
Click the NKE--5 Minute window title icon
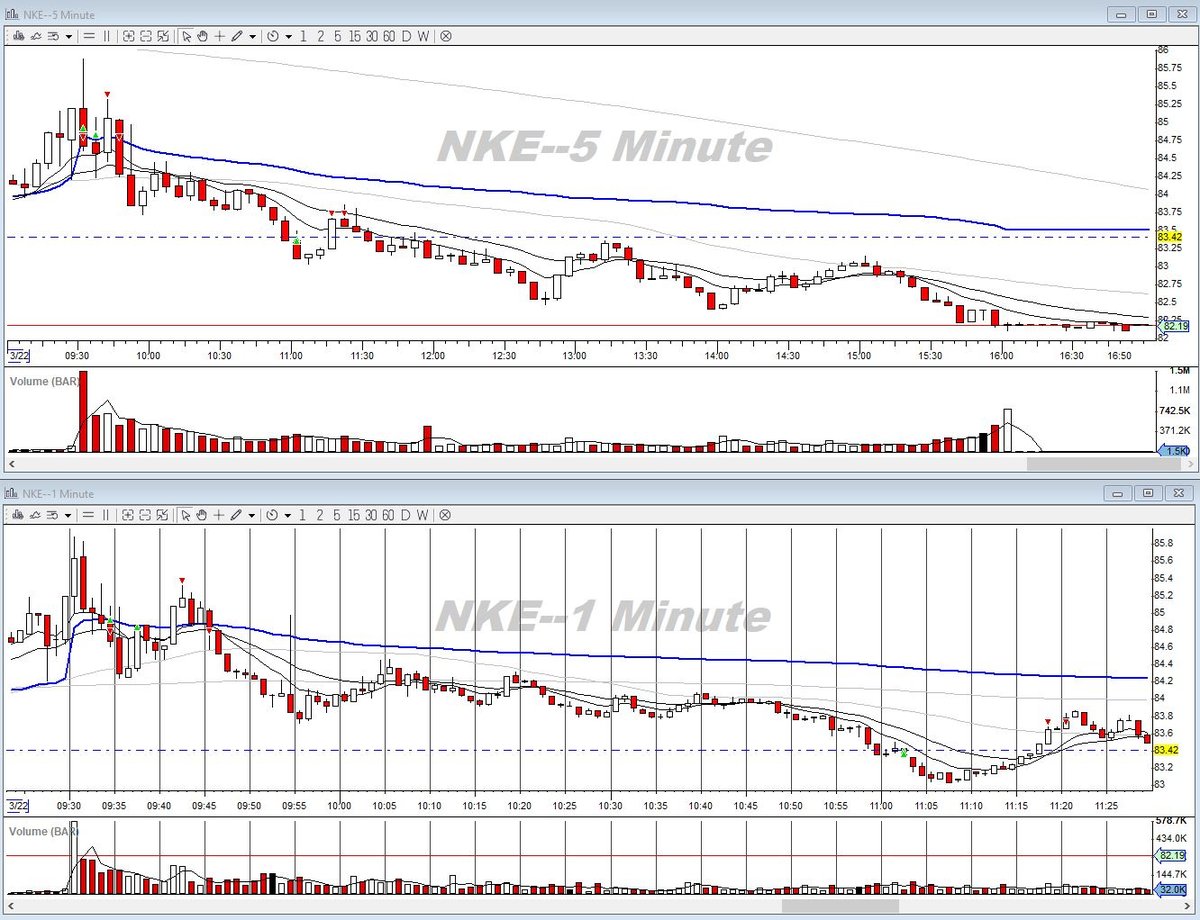11,14
